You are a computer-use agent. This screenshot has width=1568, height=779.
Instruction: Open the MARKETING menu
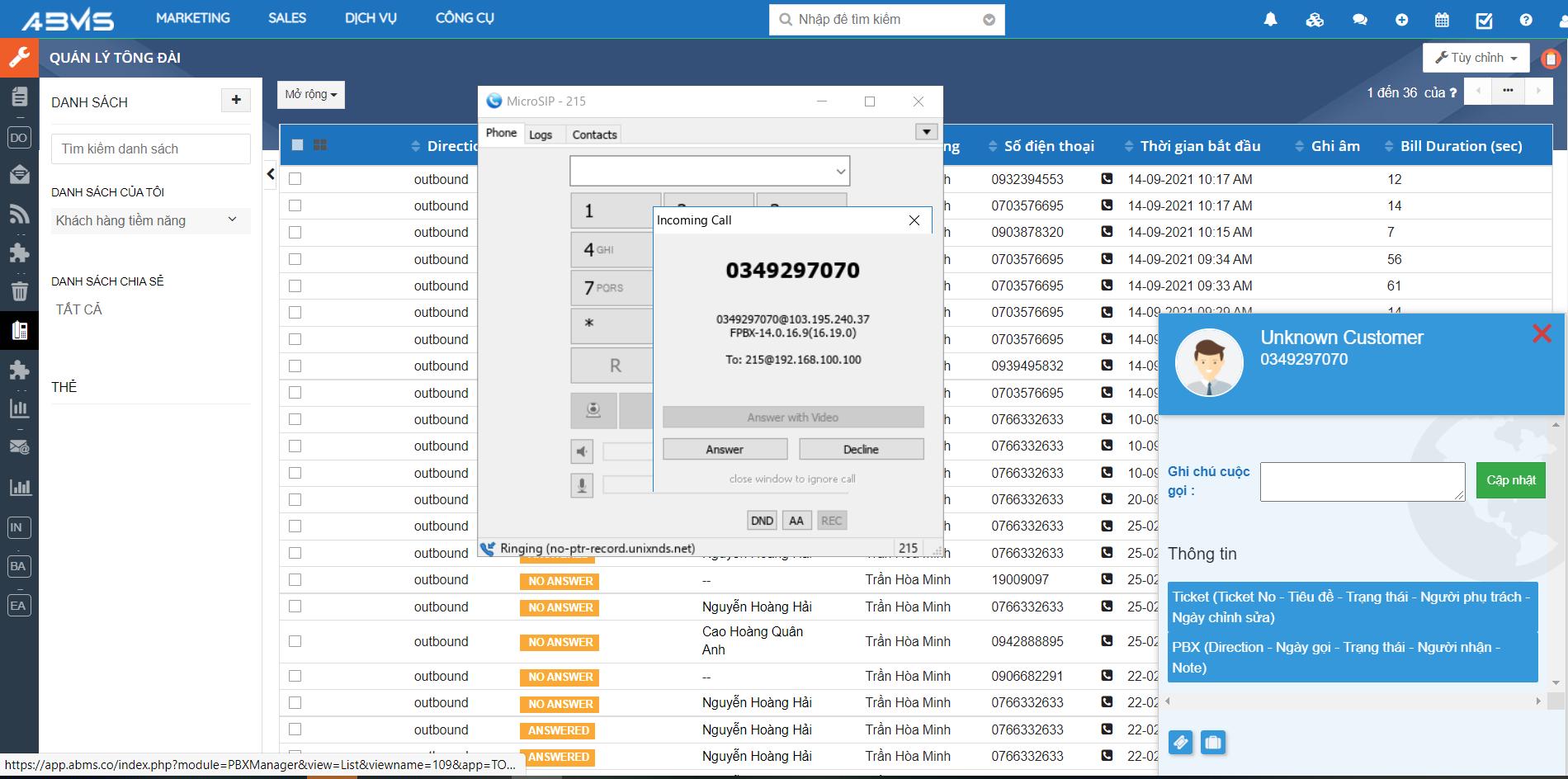pyautogui.click(x=192, y=18)
